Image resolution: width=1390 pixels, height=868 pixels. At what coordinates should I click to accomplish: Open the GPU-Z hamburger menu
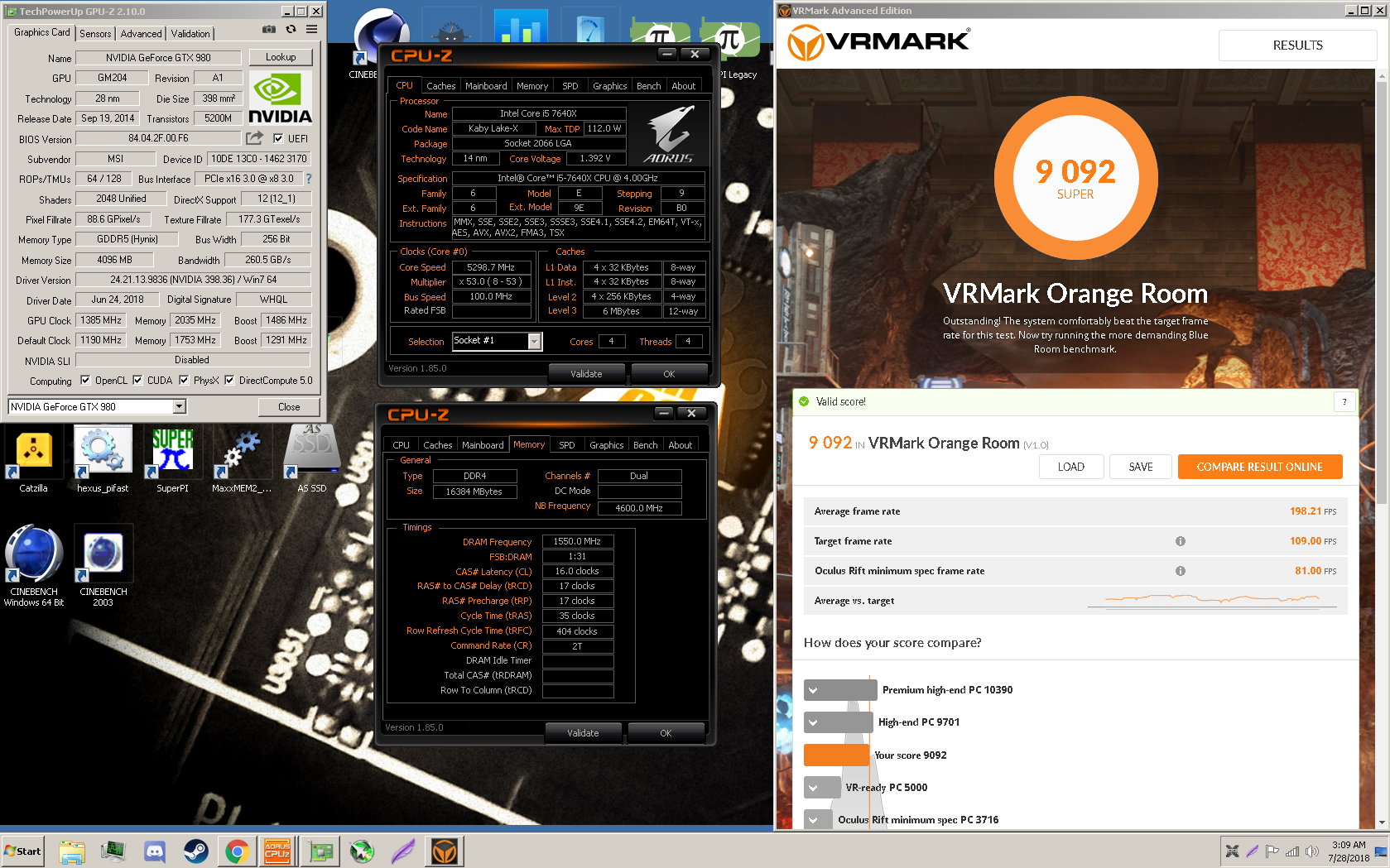coord(311,29)
